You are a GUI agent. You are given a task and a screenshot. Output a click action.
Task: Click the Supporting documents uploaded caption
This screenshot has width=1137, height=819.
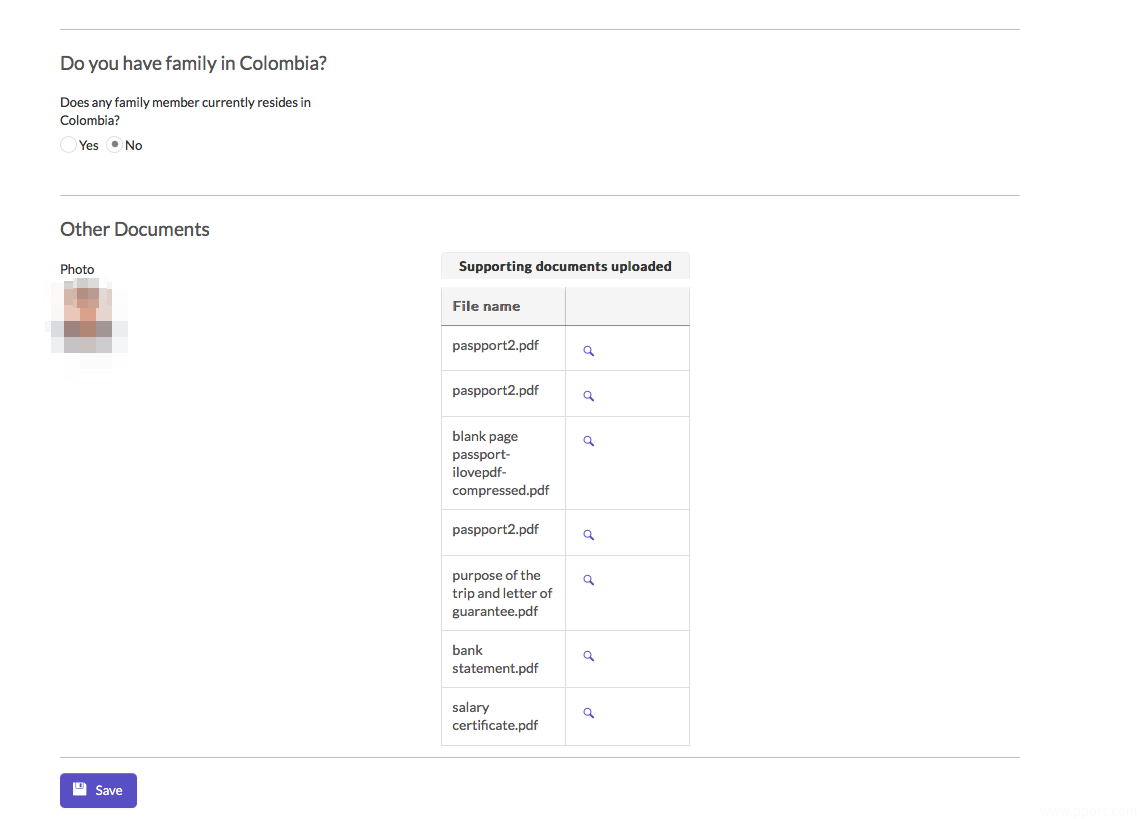[565, 266]
